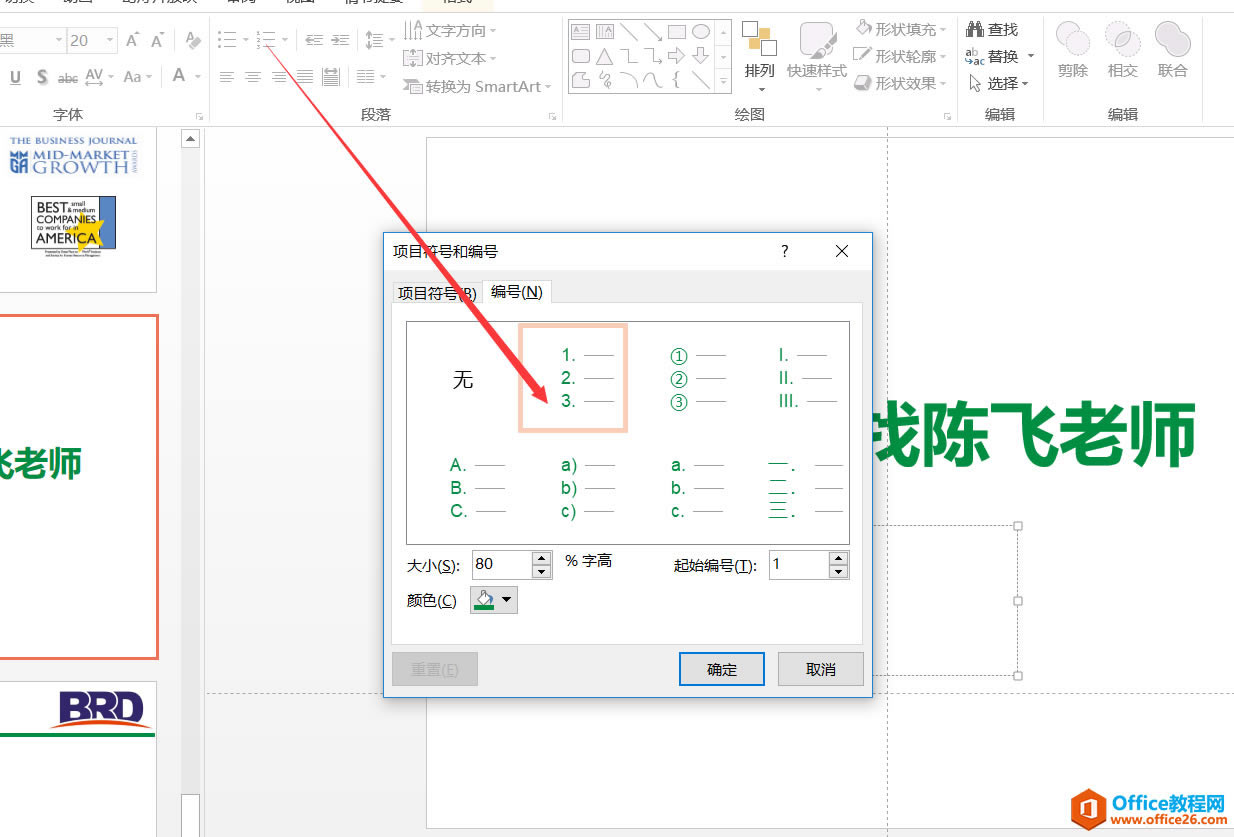Click the 取消 (Cancel) button
This screenshot has width=1234, height=837.
coord(820,668)
